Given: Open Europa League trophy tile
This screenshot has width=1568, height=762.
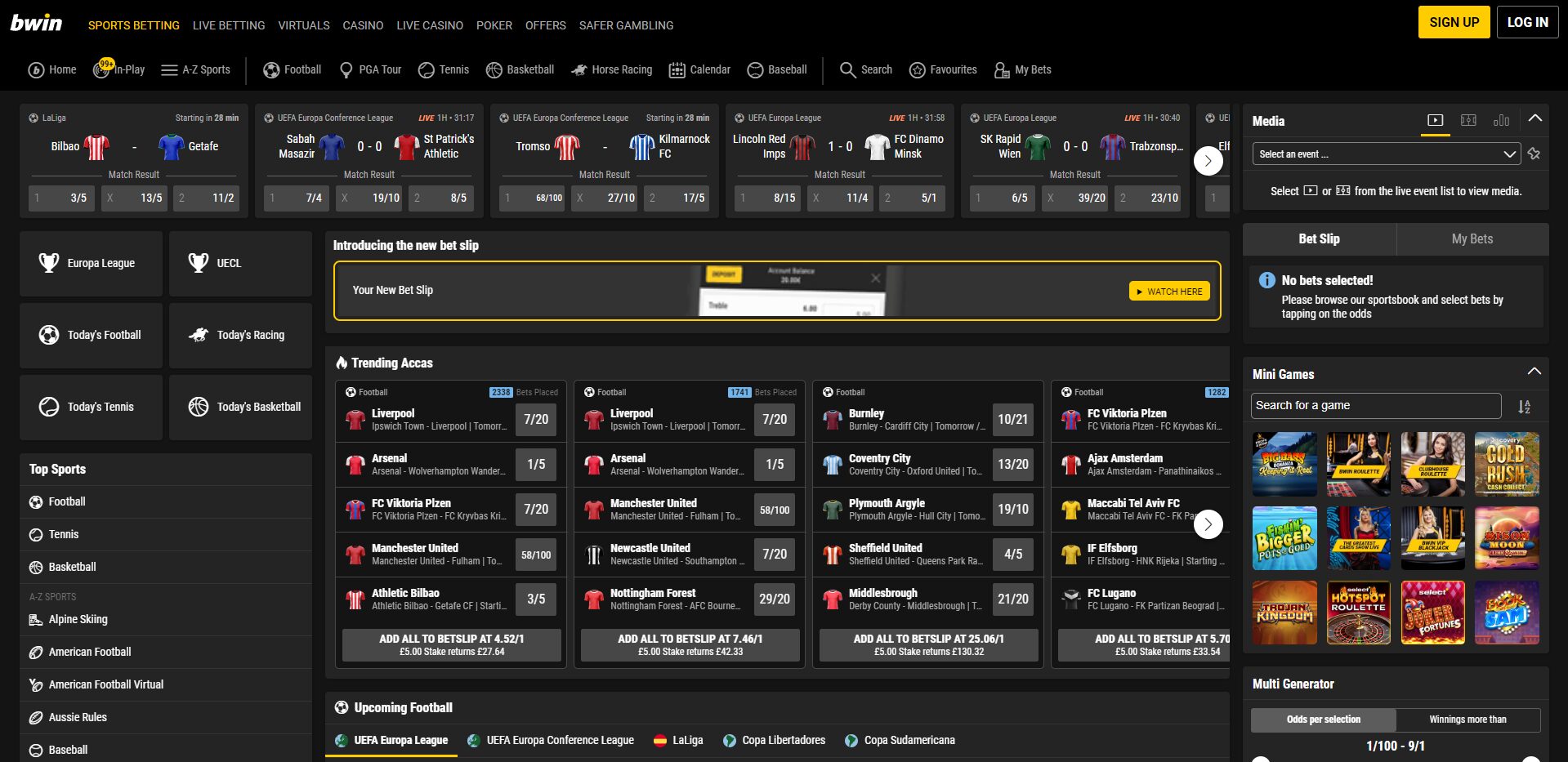Looking at the screenshot, I should pyautogui.click(x=91, y=263).
